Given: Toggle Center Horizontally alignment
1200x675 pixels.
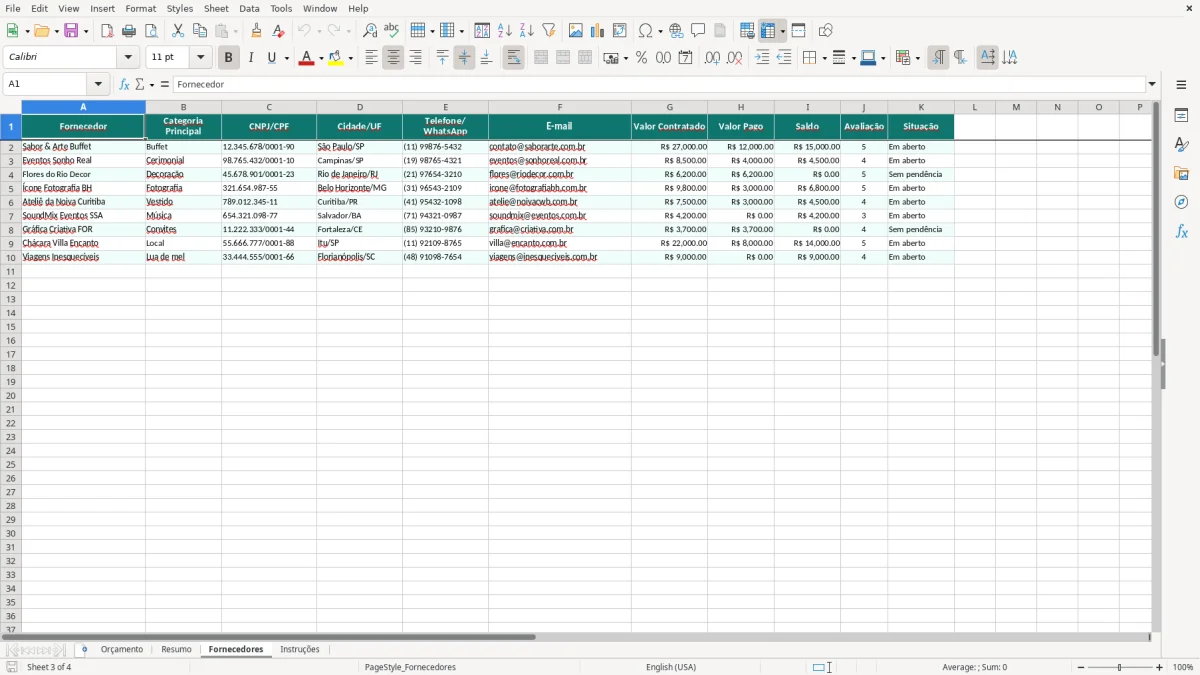Looking at the screenshot, I should (393, 58).
